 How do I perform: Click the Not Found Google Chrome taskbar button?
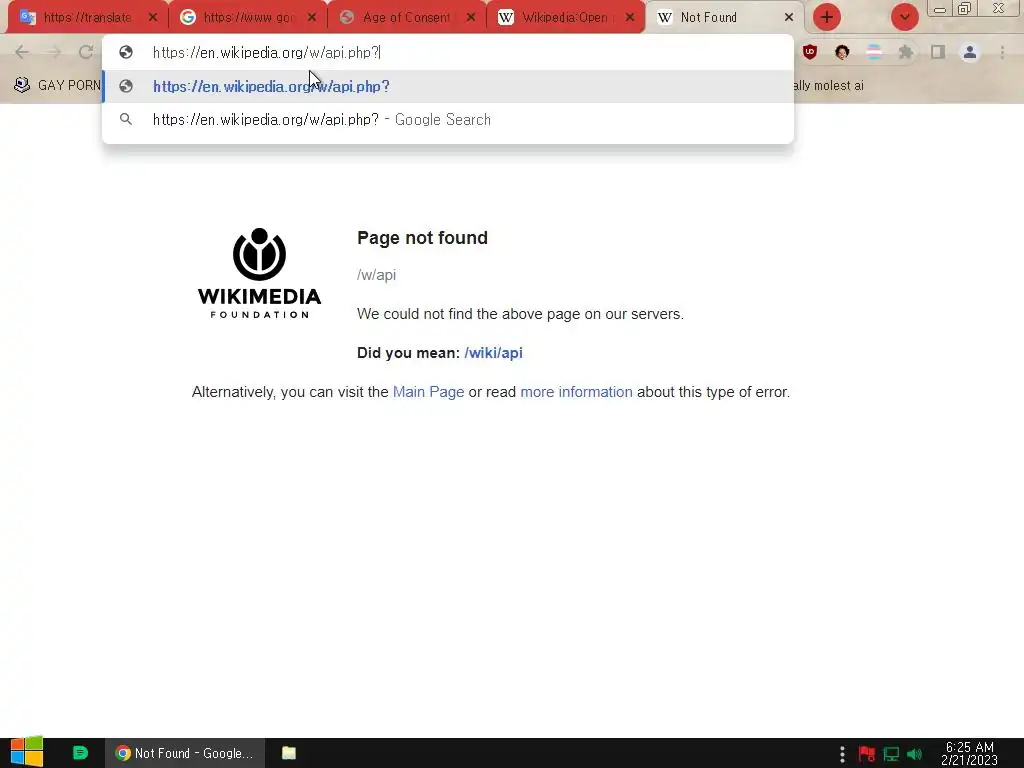pyautogui.click(x=185, y=753)
